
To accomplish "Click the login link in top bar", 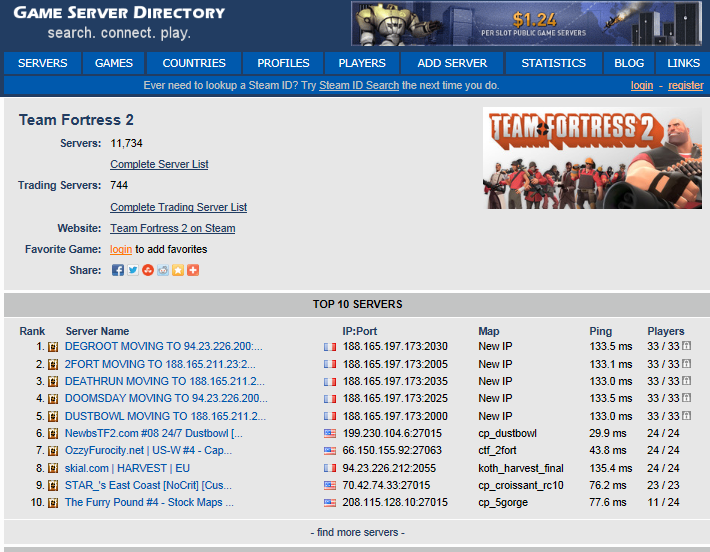I will [x=642, y=86].
